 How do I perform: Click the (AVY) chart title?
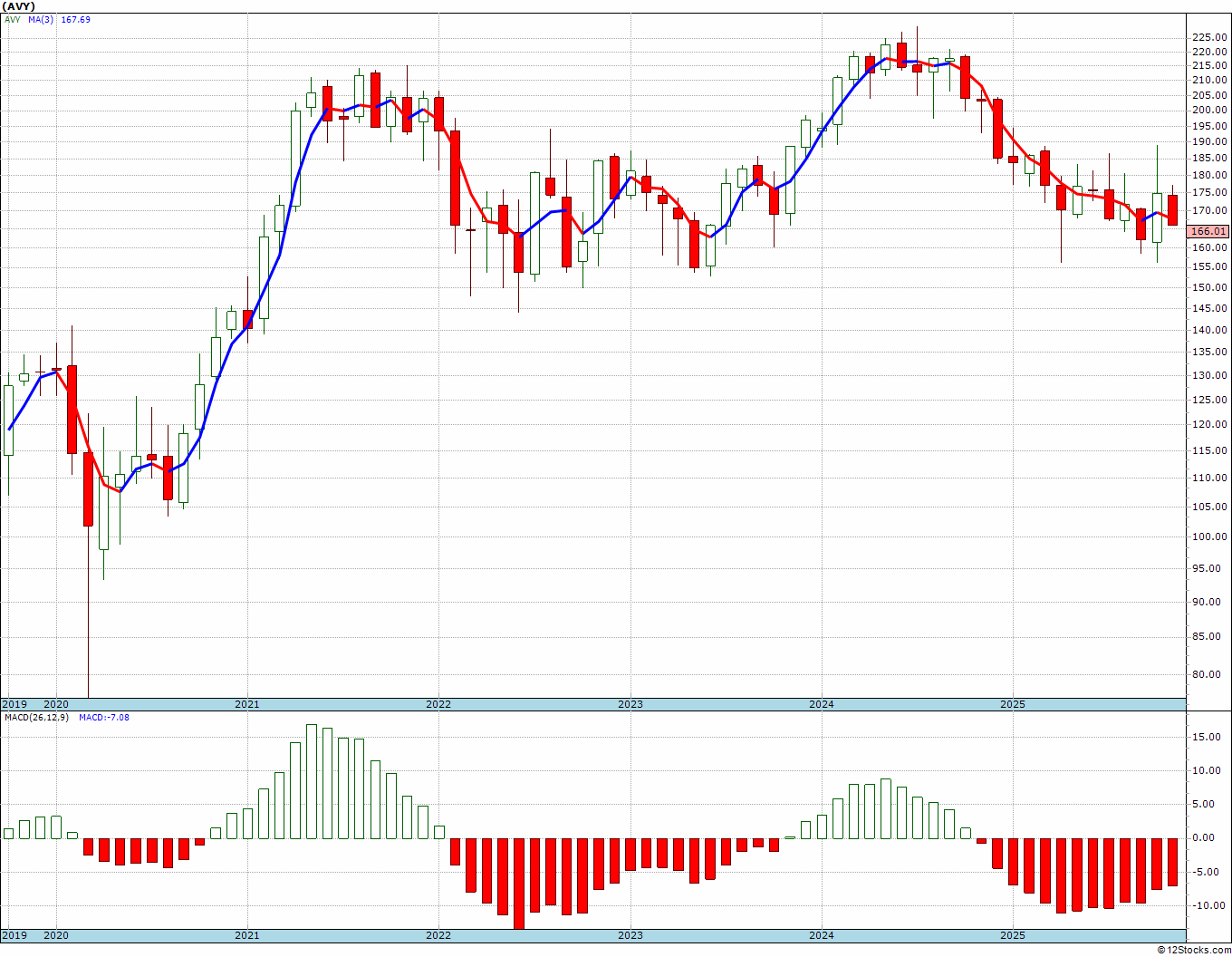[19, 6]
